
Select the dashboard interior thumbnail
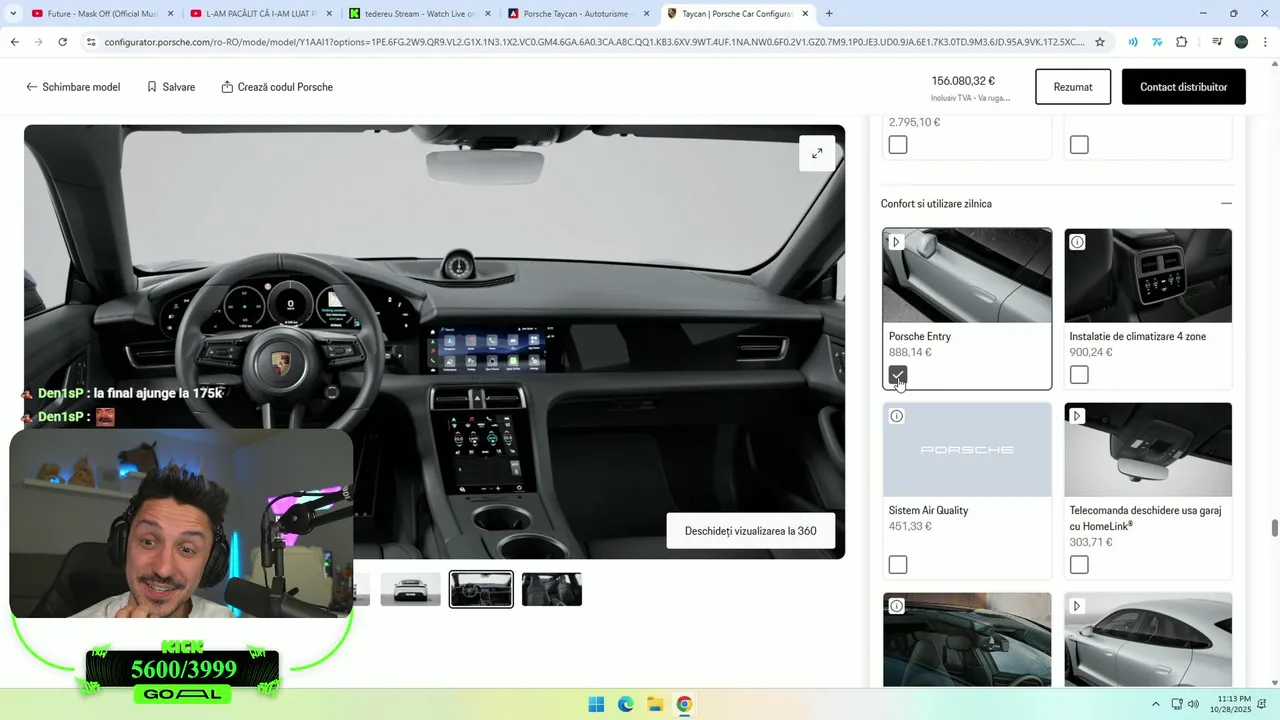481,589
